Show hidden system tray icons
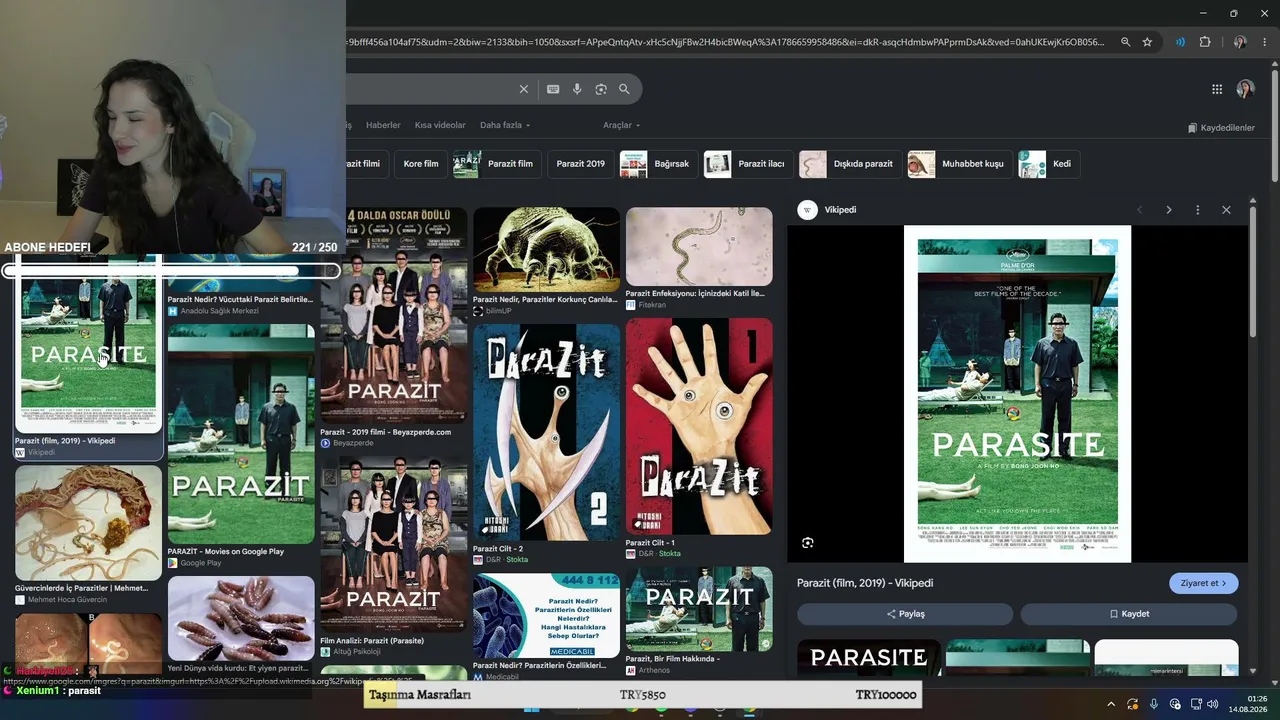The image size is (1280, 720). tap(1110, 704)
